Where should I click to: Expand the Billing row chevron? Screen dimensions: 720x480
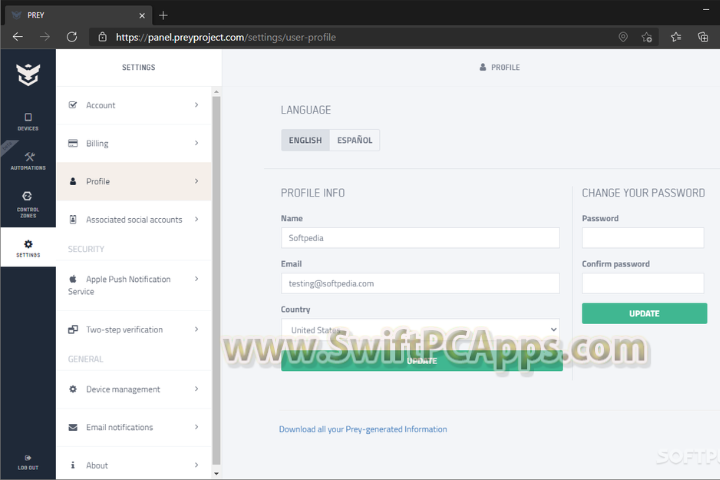[197, 143]
